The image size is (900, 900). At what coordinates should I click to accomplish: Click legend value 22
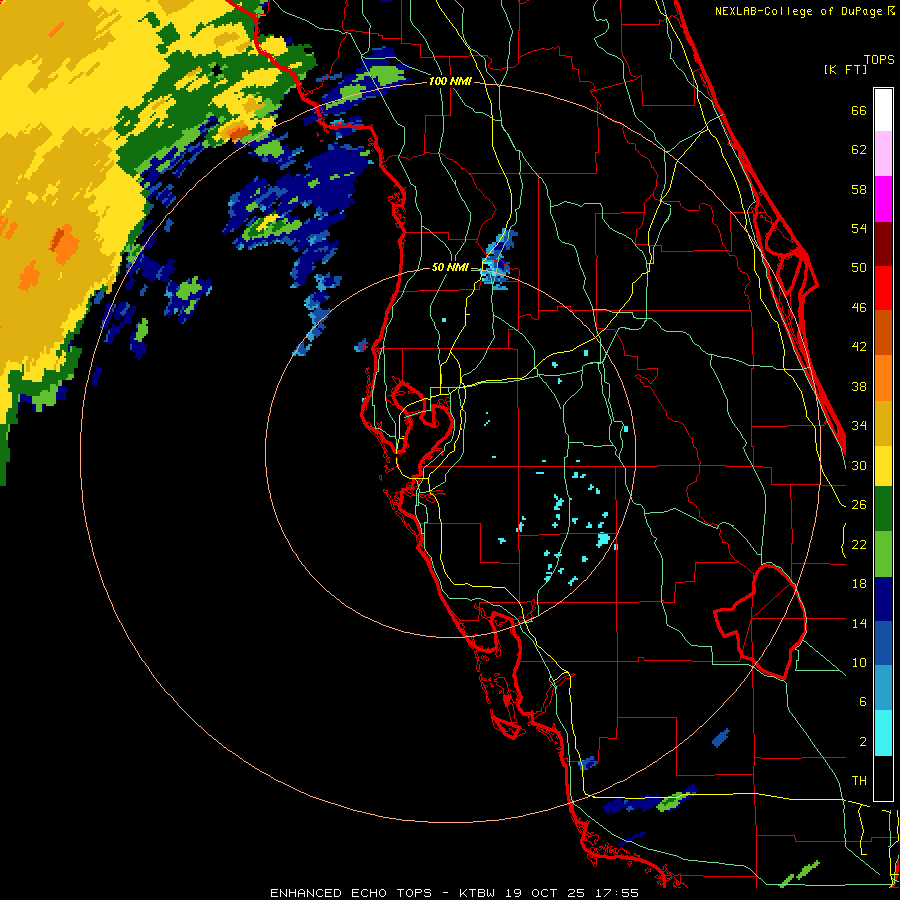click(859, 544)
